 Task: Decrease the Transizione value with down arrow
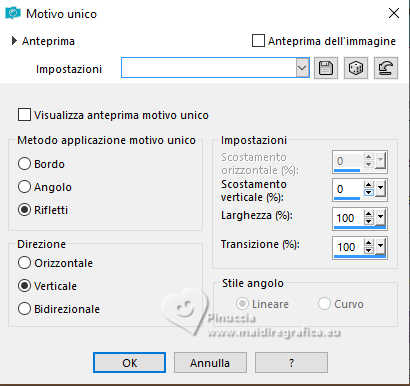[x=368, y=250]
